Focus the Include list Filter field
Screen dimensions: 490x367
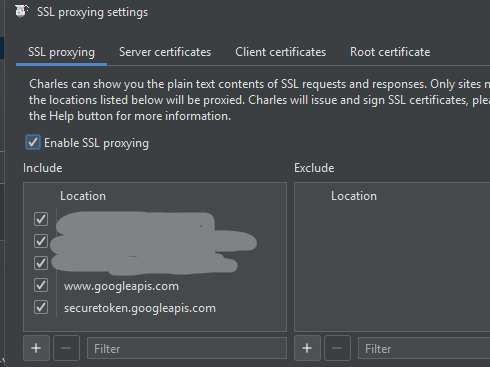click(x=187, y=348)
